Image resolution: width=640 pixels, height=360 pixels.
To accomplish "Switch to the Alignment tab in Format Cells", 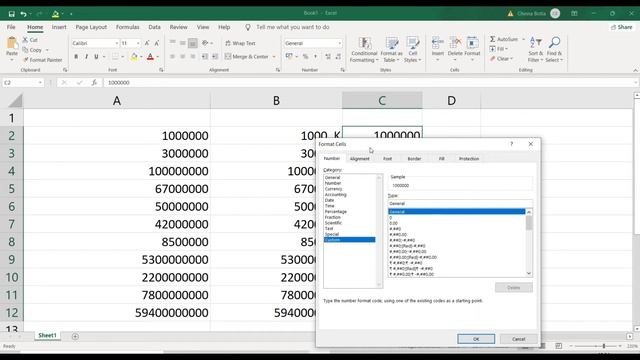I will (360, 158).
